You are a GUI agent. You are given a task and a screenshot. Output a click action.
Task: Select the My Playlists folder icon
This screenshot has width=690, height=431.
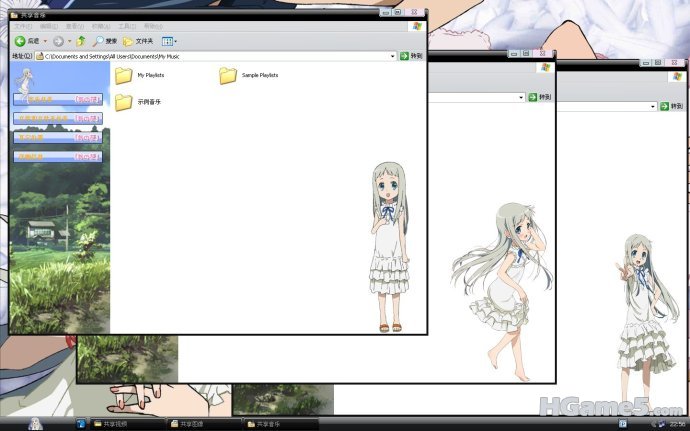click(x=124, y=75)
